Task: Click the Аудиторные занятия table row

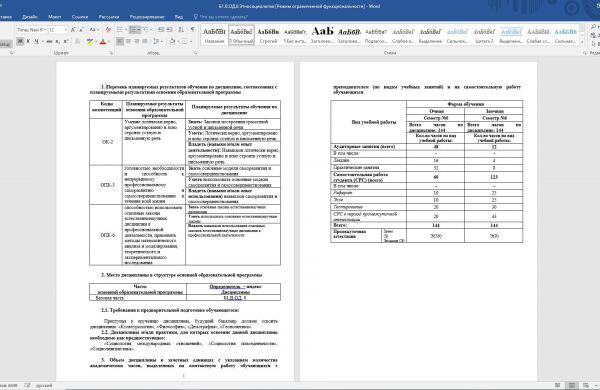Action: point(427,147)
